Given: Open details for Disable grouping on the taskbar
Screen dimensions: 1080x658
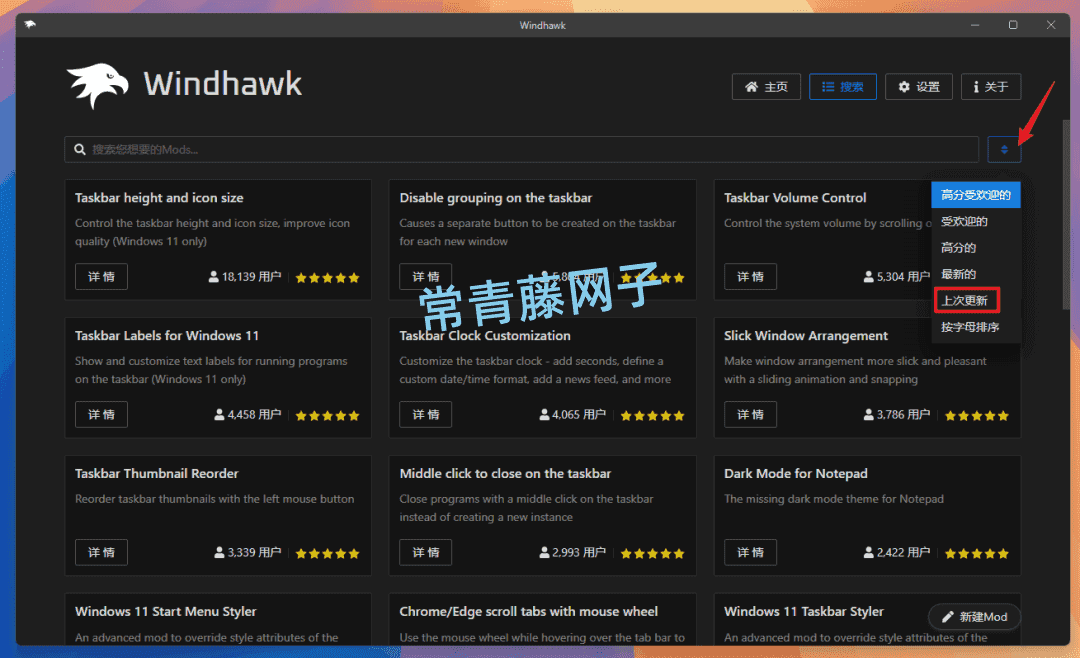Looking at the screenshot, I should point(426,276).
